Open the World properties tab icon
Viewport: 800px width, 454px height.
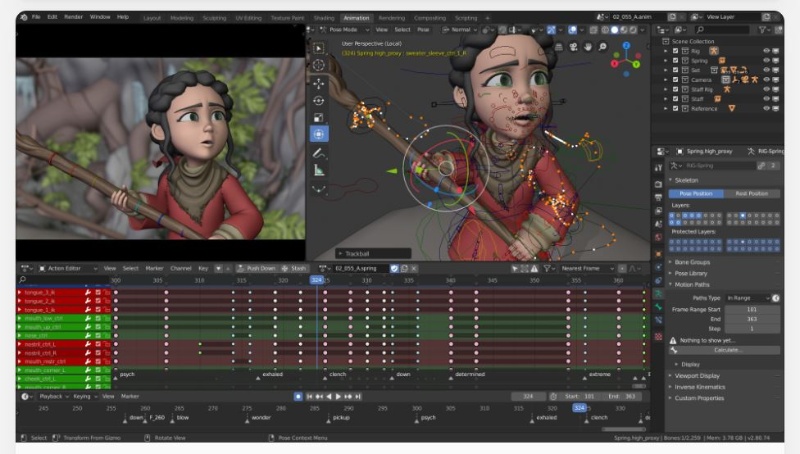tap(659, 237)
